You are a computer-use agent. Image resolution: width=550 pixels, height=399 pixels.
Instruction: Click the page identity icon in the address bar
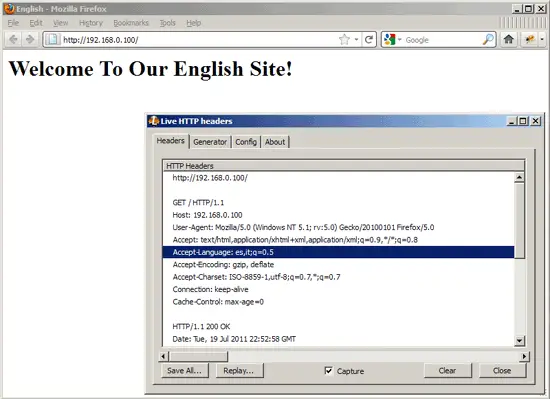53,40
